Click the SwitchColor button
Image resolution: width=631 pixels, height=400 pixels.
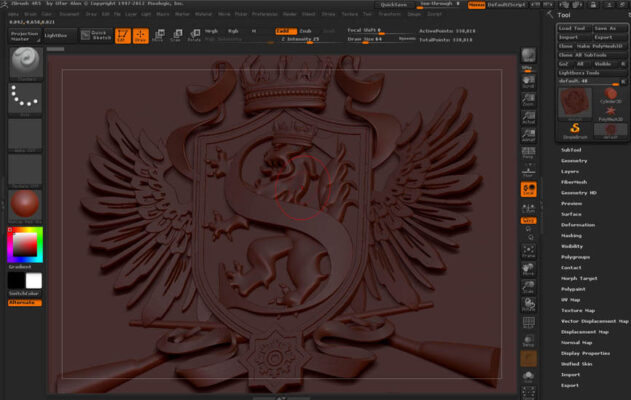coord(25,293)
